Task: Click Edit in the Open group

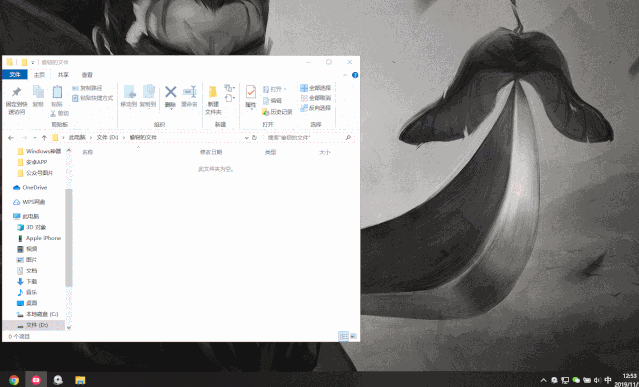Action: 272,100
